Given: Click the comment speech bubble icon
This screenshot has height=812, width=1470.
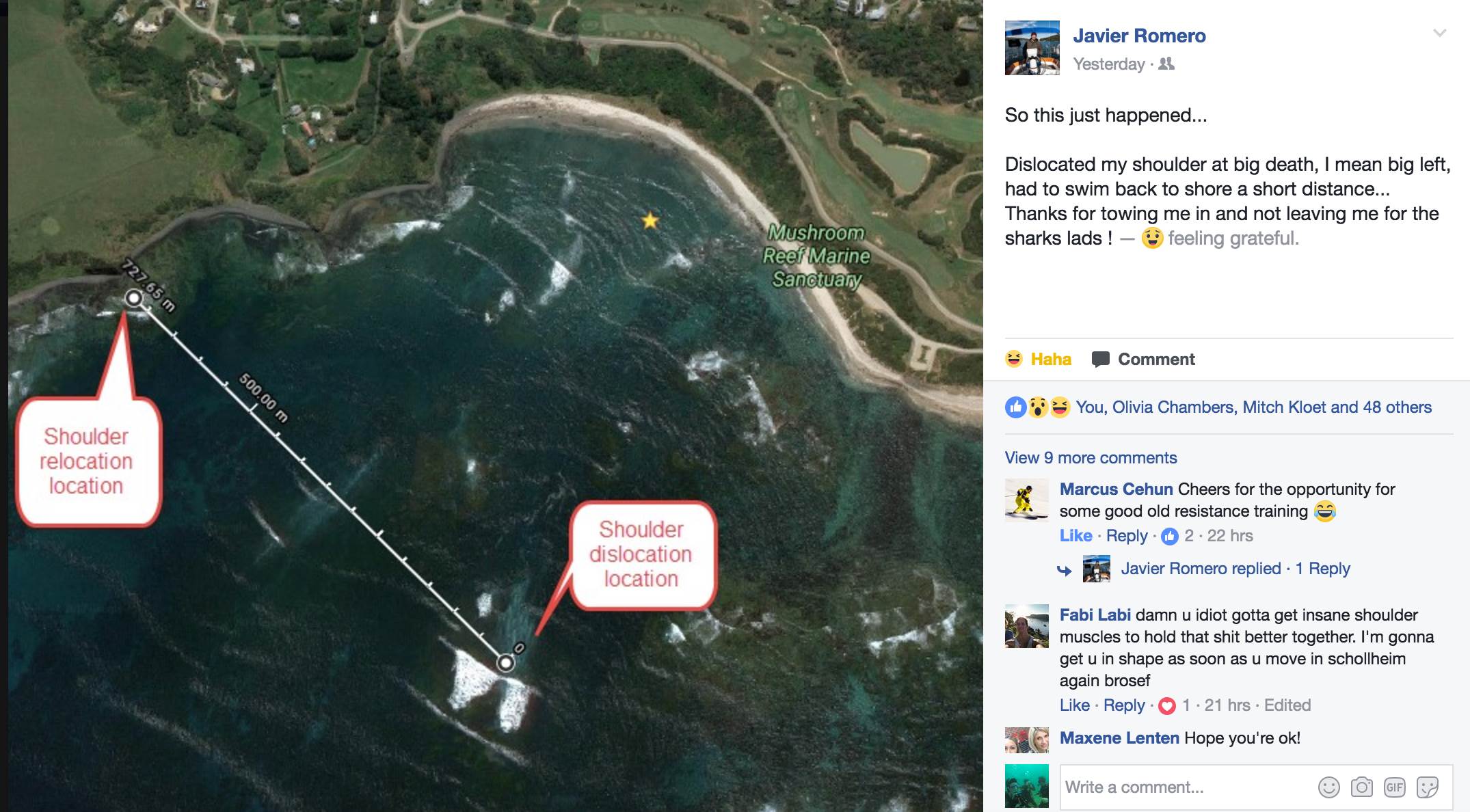Looking at the screenshot, I should click(1100, 360).
